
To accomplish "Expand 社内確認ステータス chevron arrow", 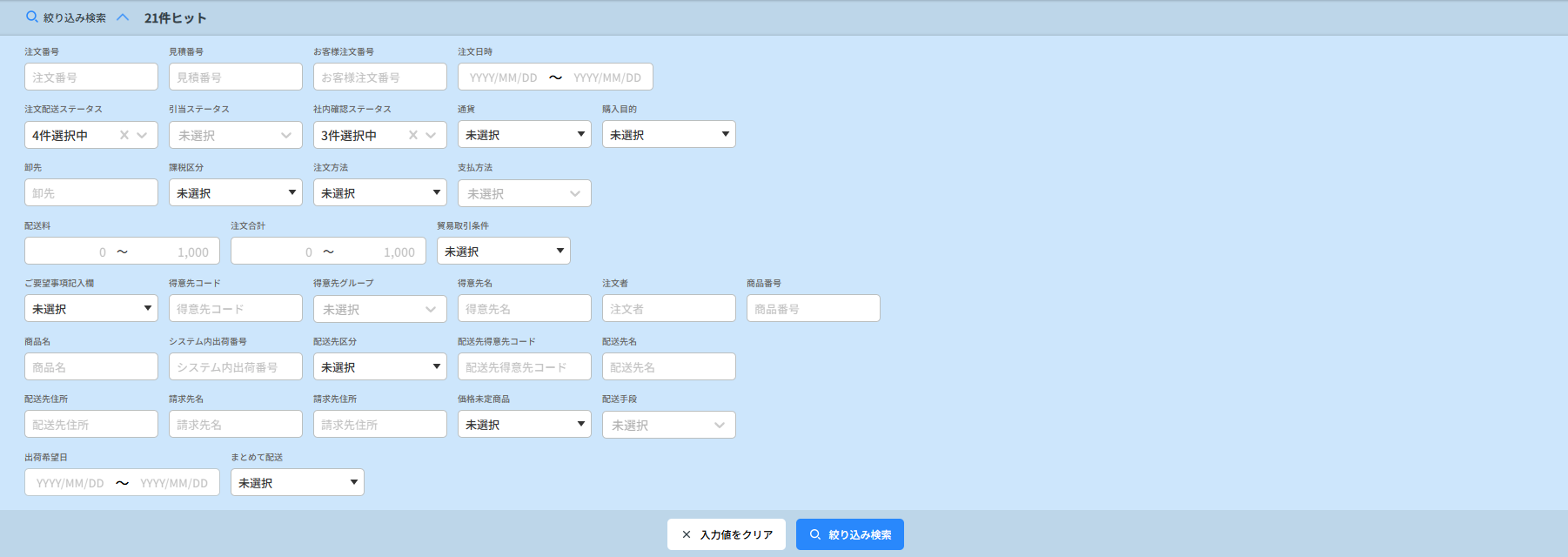I will click(432, 135).
